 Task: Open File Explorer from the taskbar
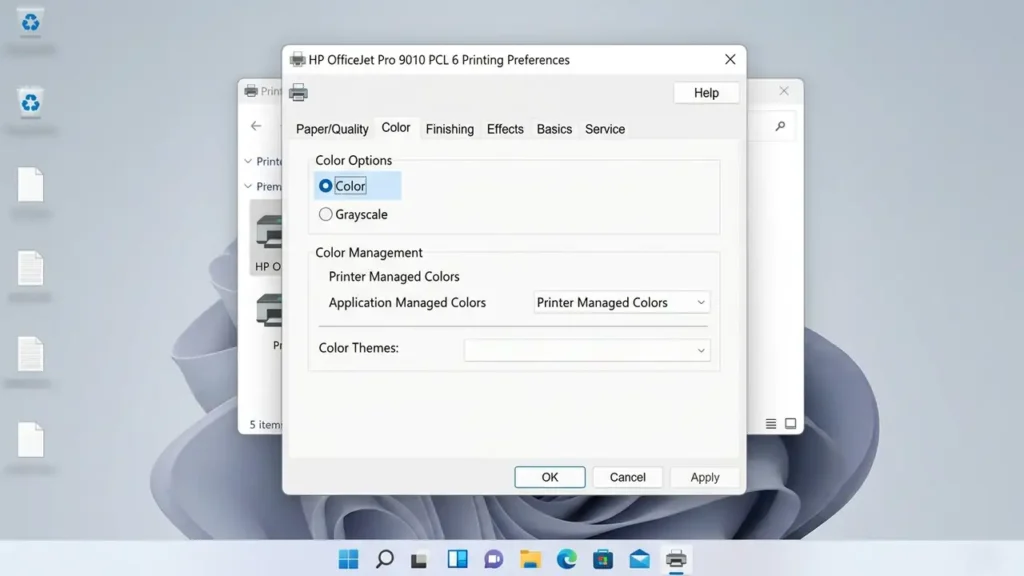click(530, 560)
